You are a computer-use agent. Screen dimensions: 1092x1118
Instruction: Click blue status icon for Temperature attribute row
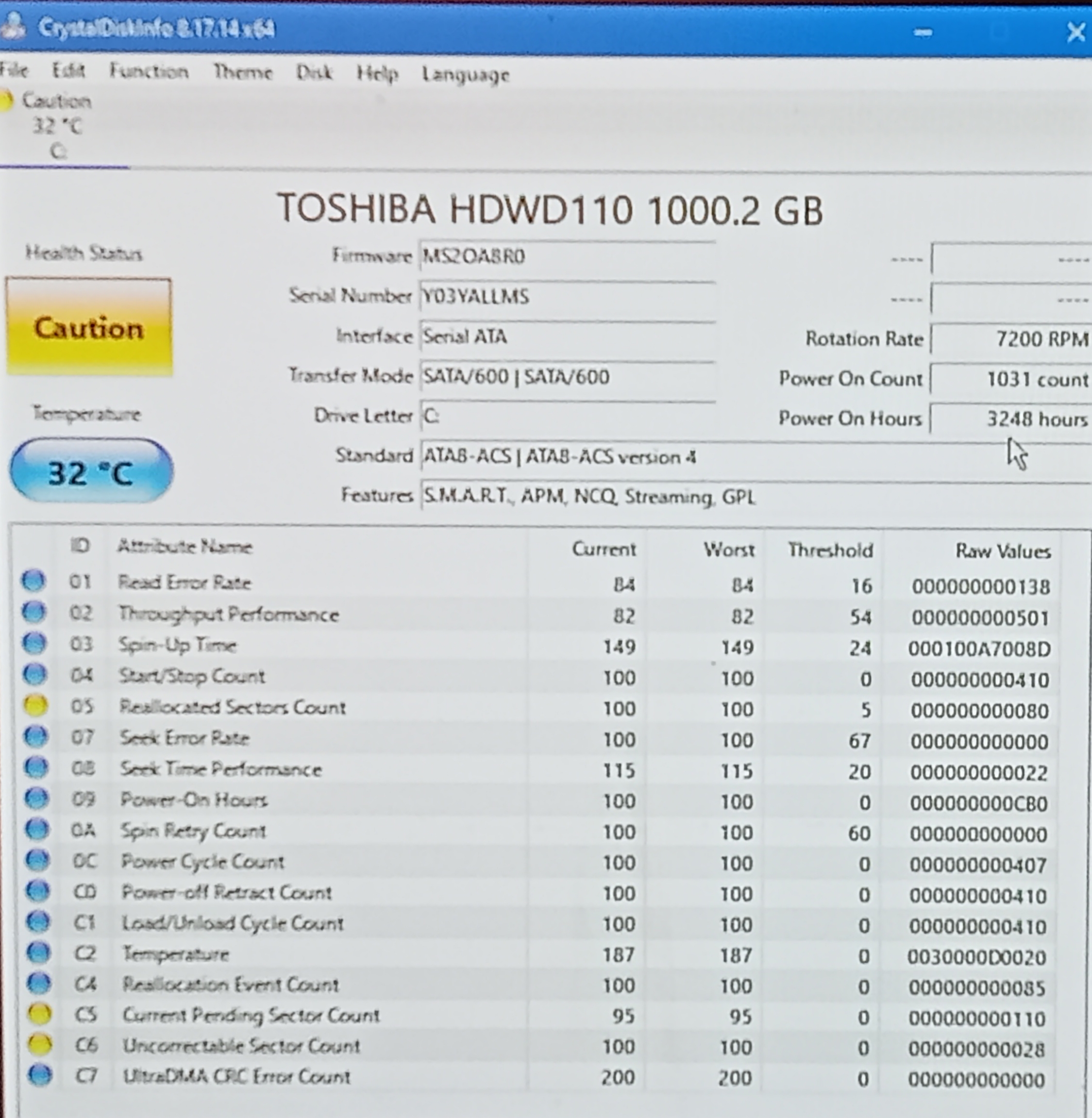pyautogui.click(x=38, y=952)
